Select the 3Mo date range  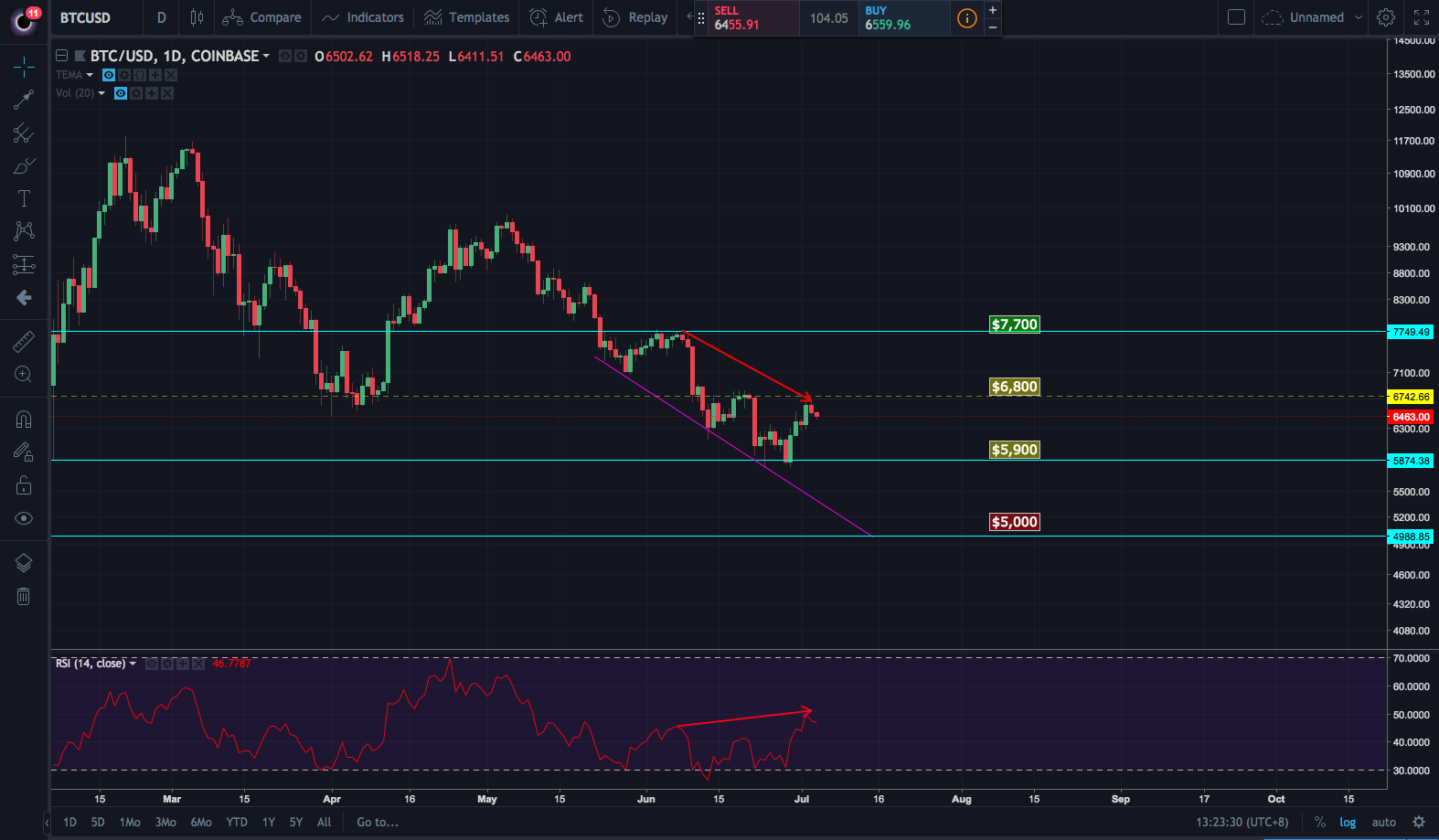165,823
